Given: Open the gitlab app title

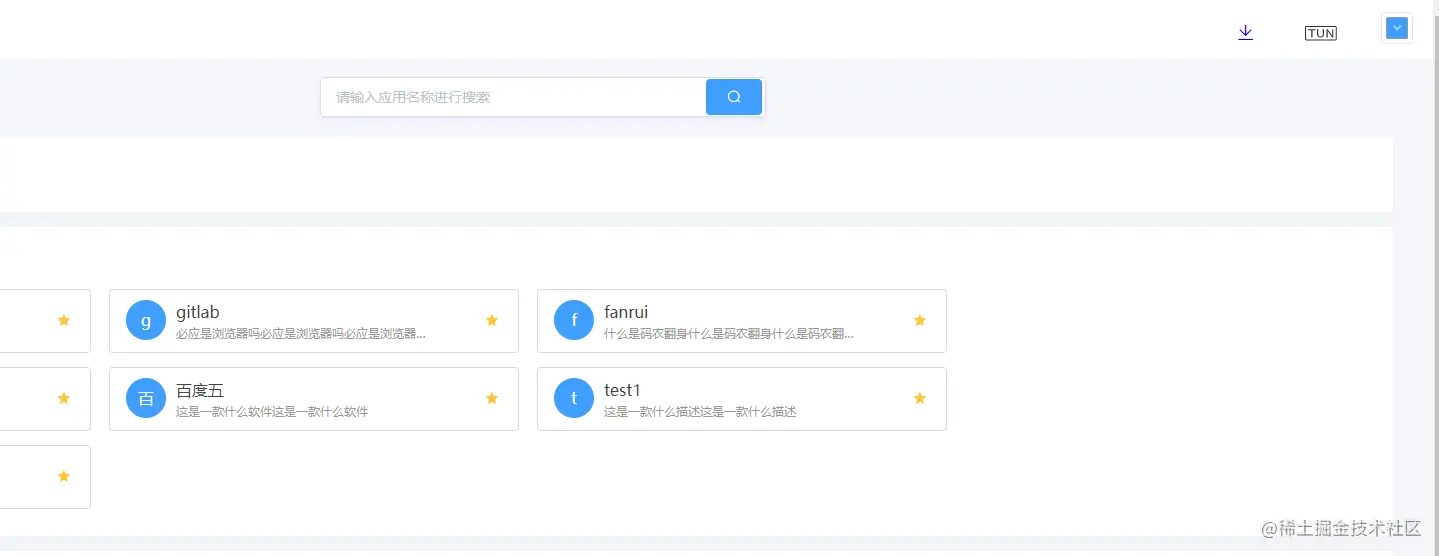Looking at the screenshot, I should (198, 312).
